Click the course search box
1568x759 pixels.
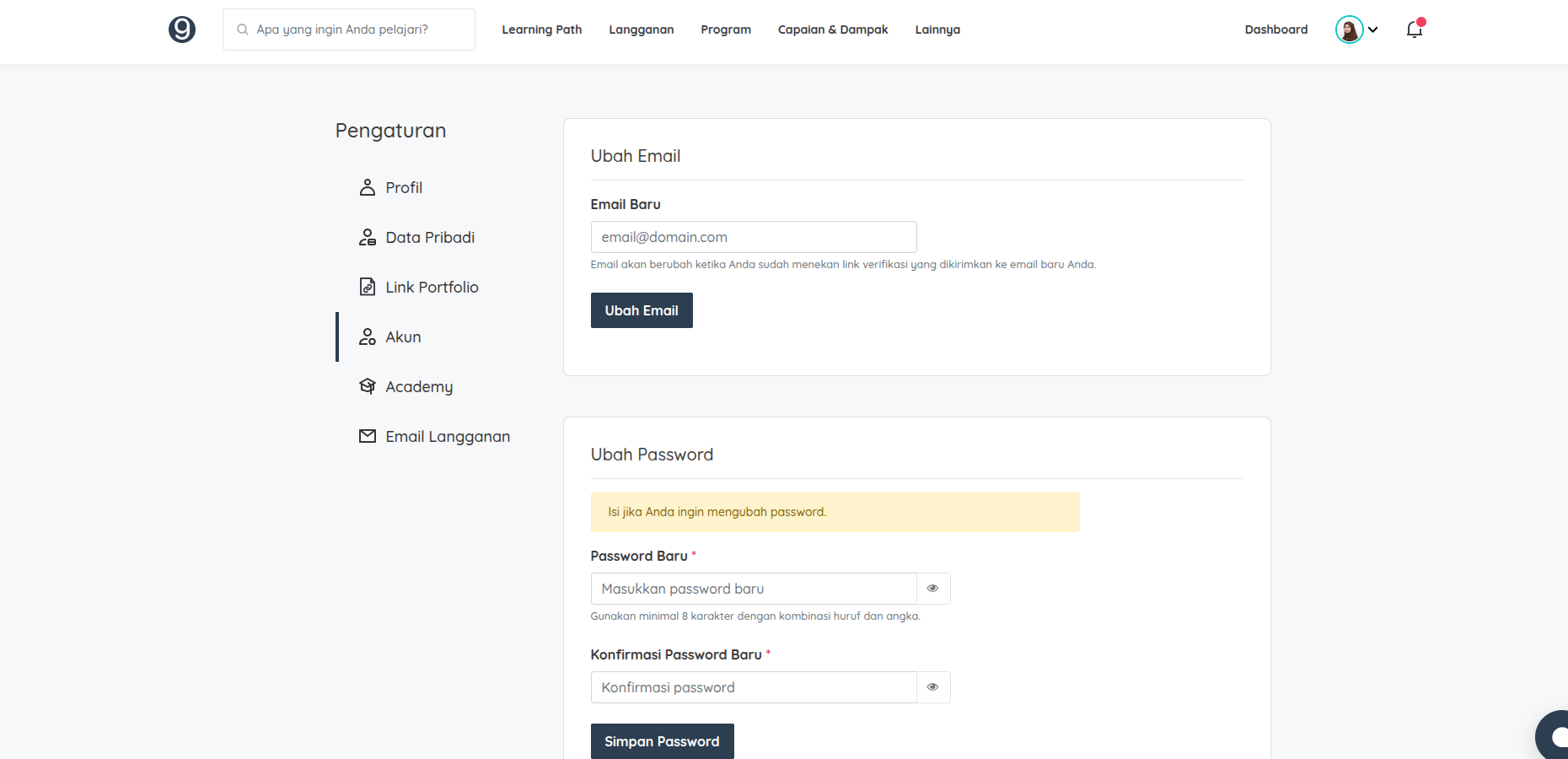349,30
